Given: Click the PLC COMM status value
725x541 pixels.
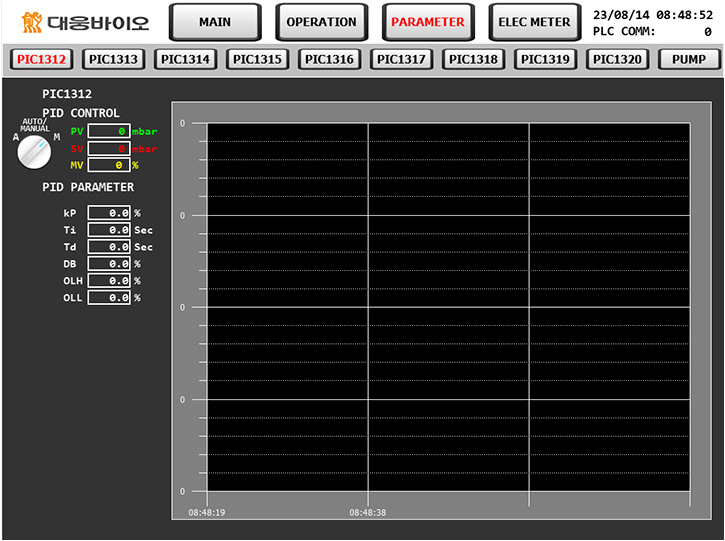Looking at the screenshot, I should (x=707, y=32).
